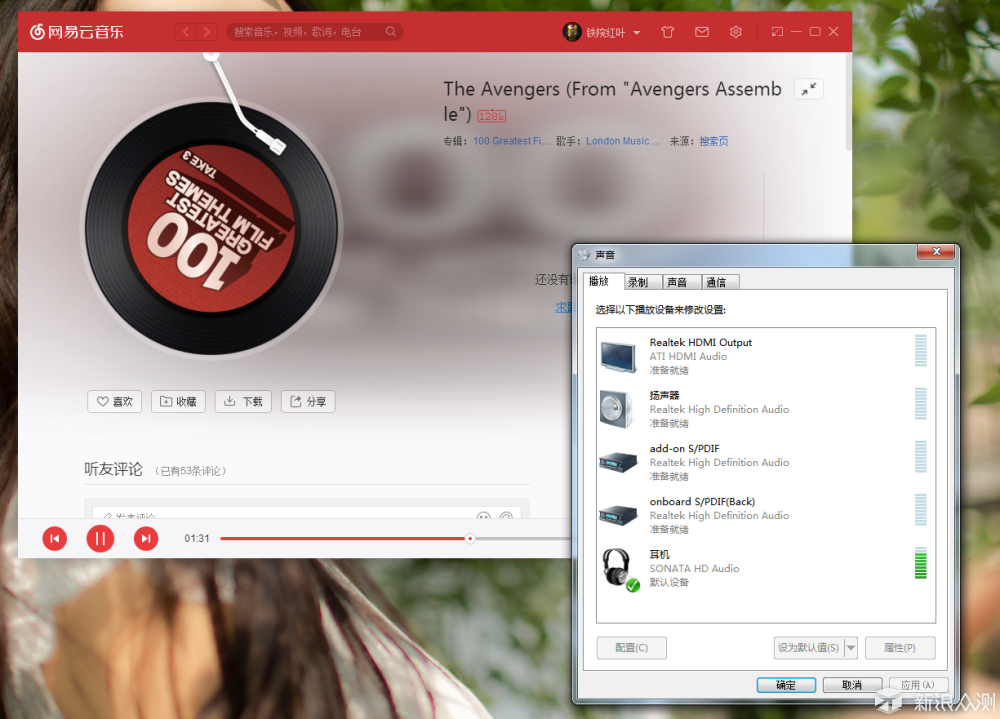Screen dimensions: 1000x719
Task: Switch to mini player mode
Action: pyautogui.click(x=777, y=32)
